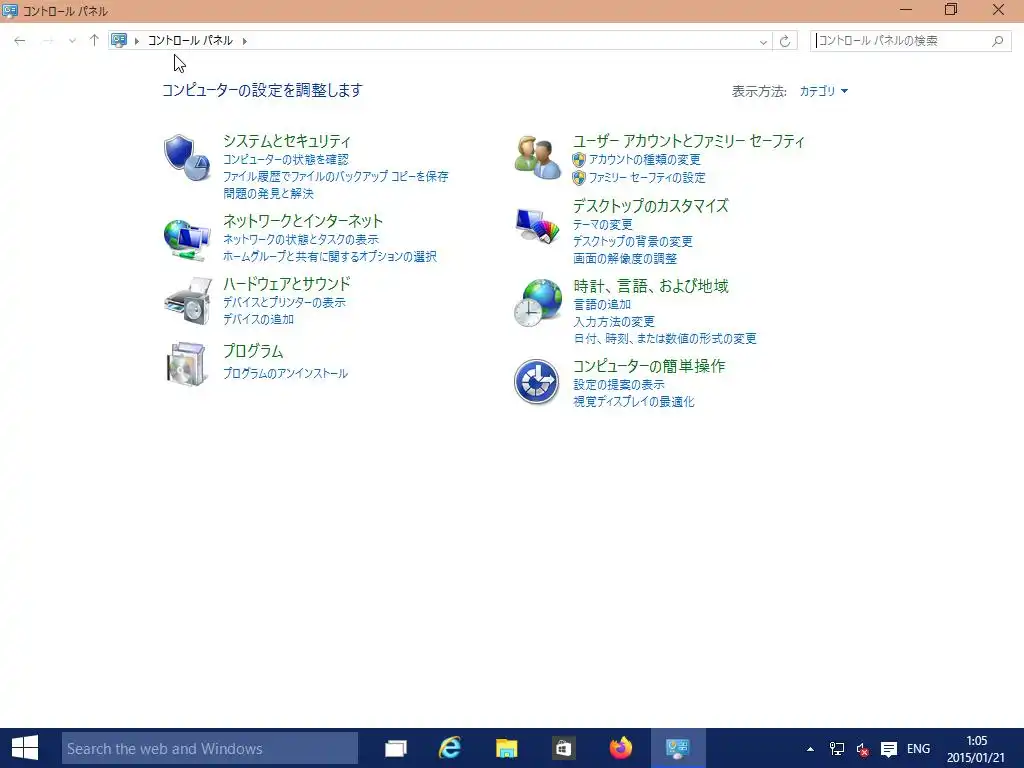Screen dimensions: 1024x768
Task: Open ネットワークとインターネット category heading
Action: point(303,221)
